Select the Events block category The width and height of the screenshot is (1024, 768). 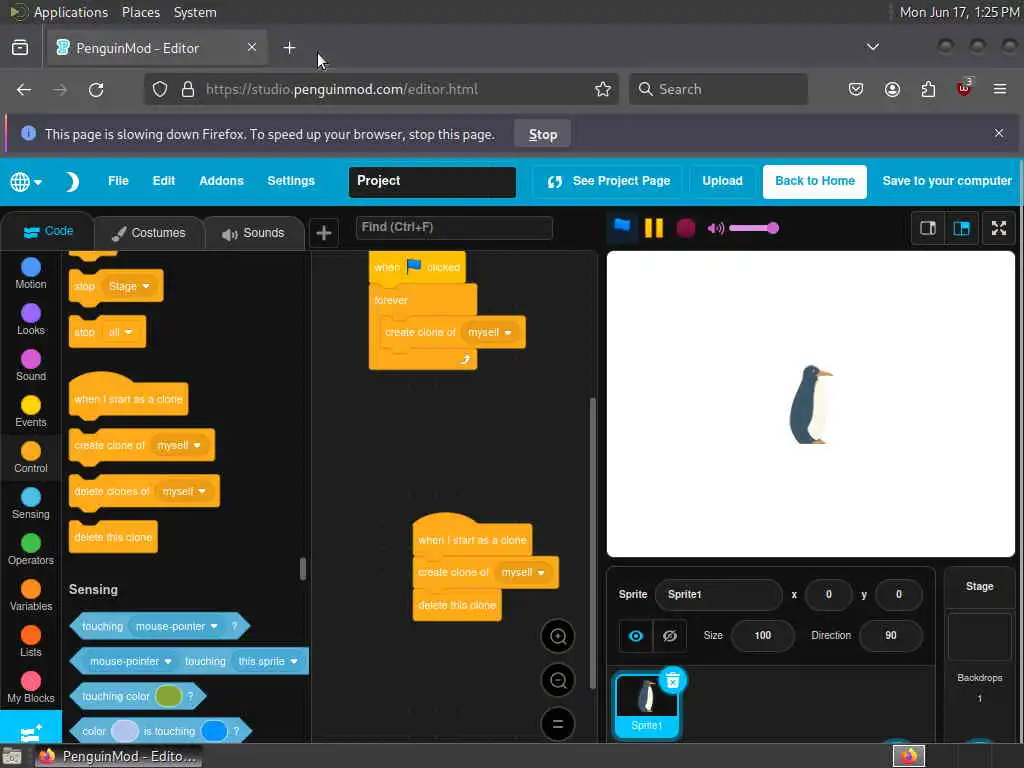[x=31, y=411]
